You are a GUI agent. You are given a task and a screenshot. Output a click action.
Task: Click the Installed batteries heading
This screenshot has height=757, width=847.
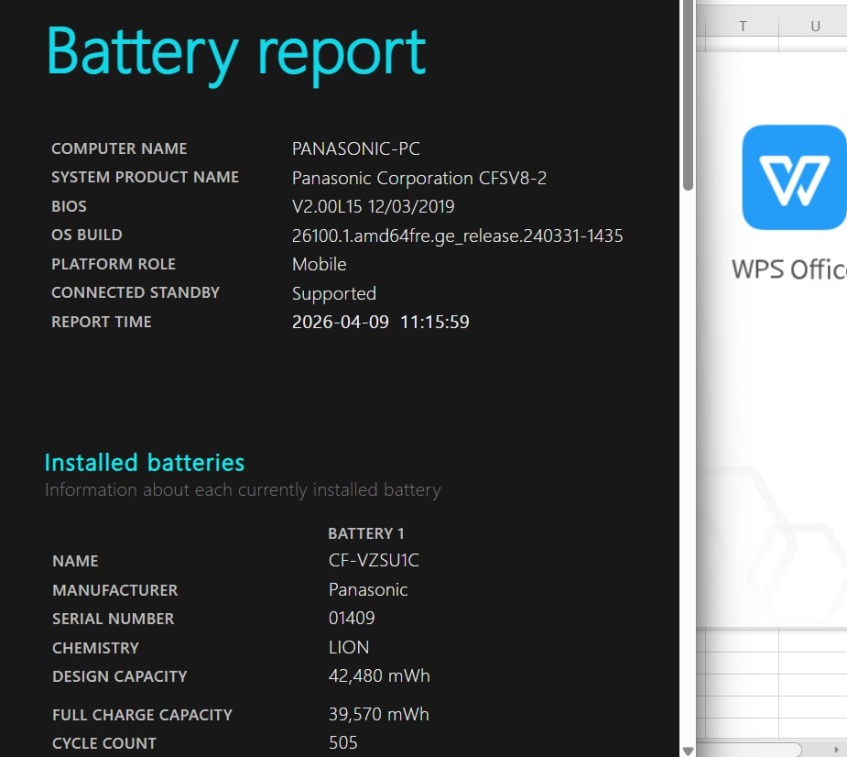[144, 463]
